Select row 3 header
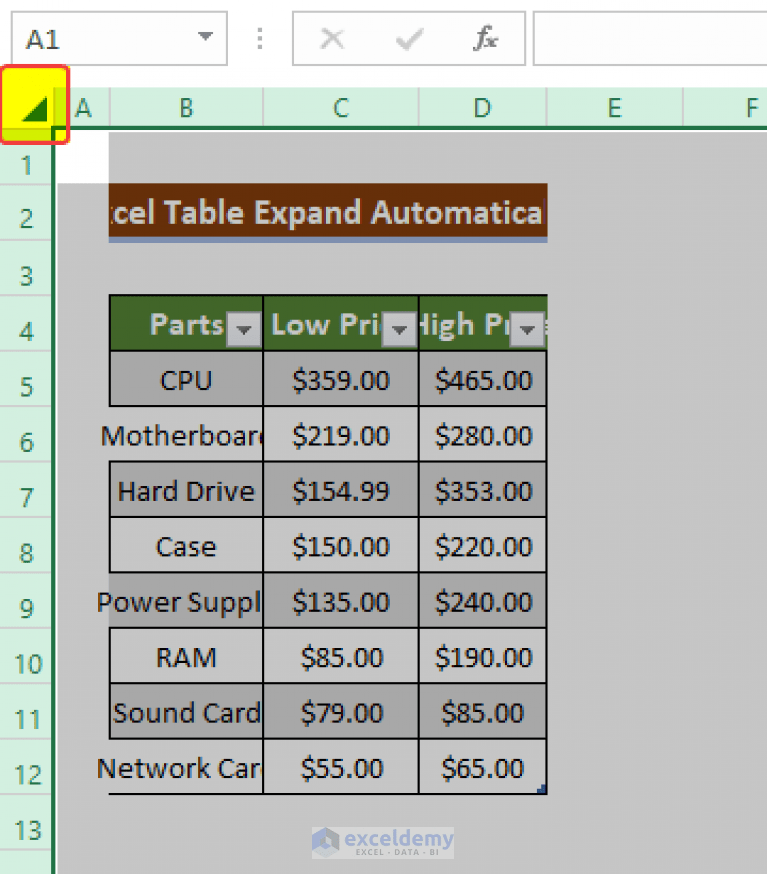Viewport: 767px width, 874px height. pyautogui.click(x=26, y=274)
